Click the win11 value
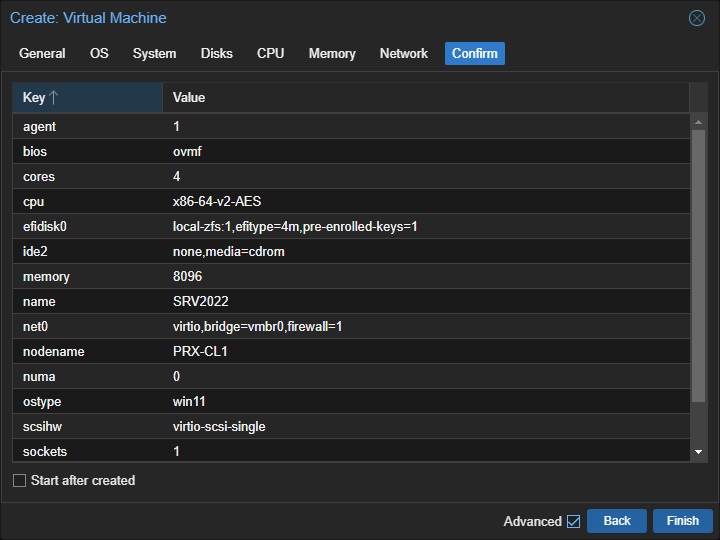Image resolution: width=720 pixels, height=540 pixels. point(189,402)
